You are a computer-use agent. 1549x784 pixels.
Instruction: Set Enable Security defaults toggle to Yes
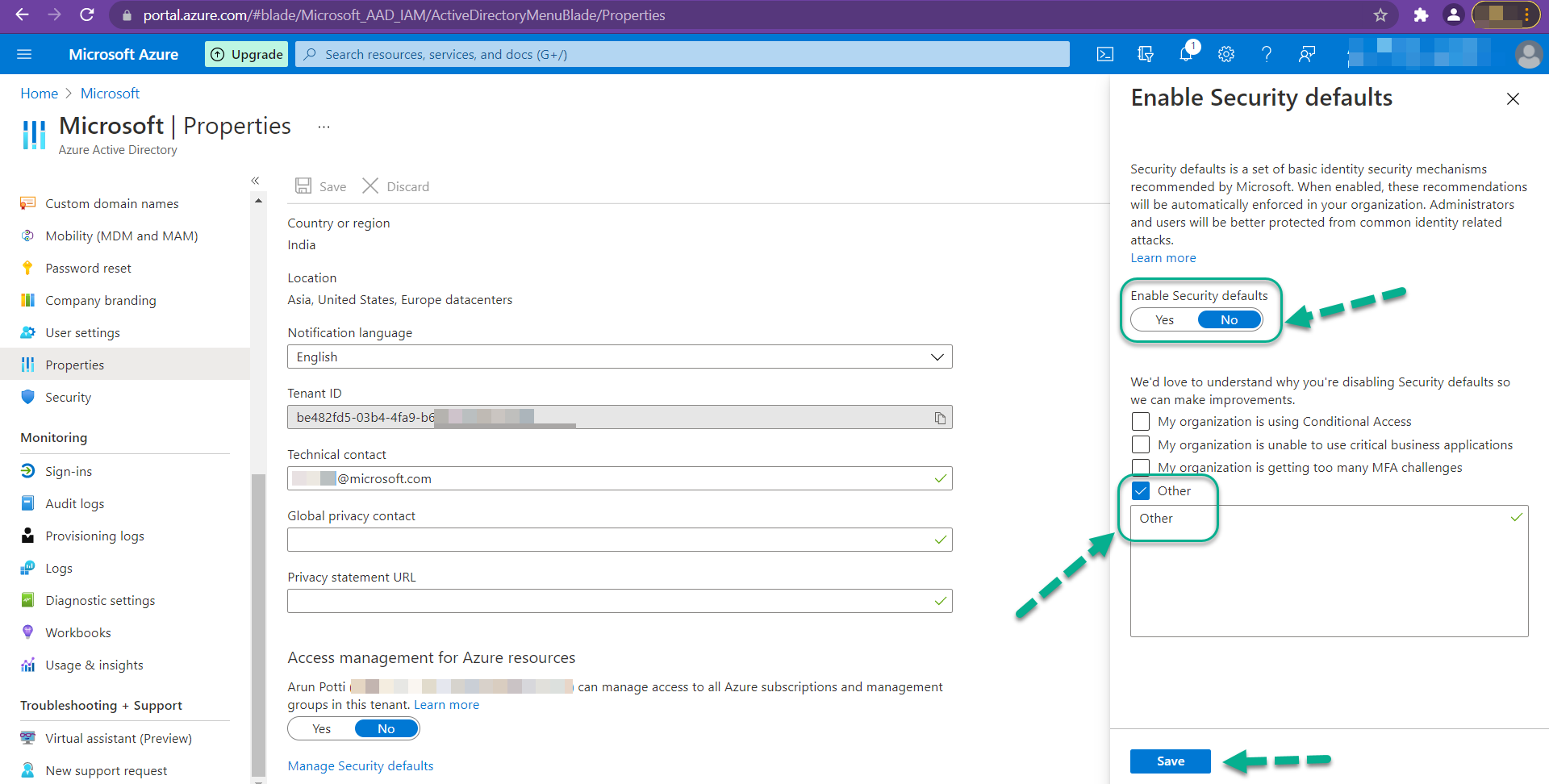(1163, 319)
